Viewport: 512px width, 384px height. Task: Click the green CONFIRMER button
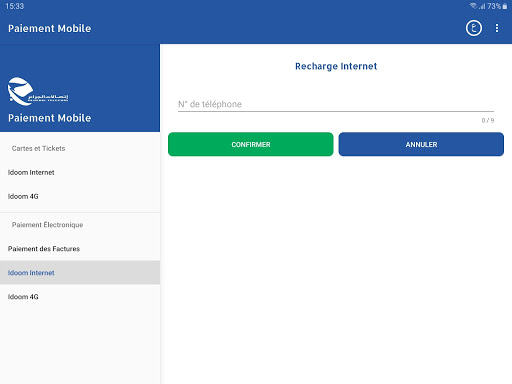[x=251, y=144]
